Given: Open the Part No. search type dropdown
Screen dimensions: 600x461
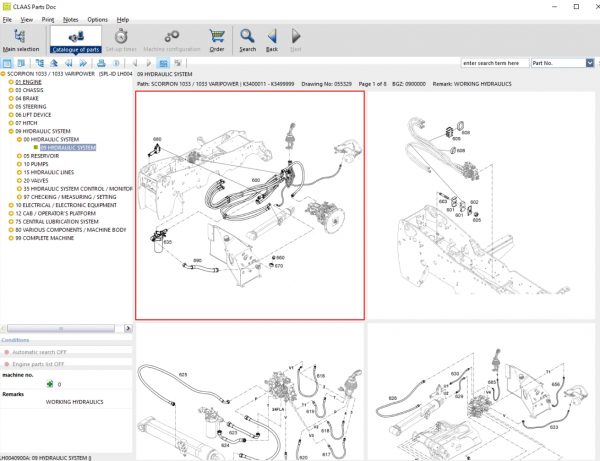Looking at the screenshot, I should 590,63.
